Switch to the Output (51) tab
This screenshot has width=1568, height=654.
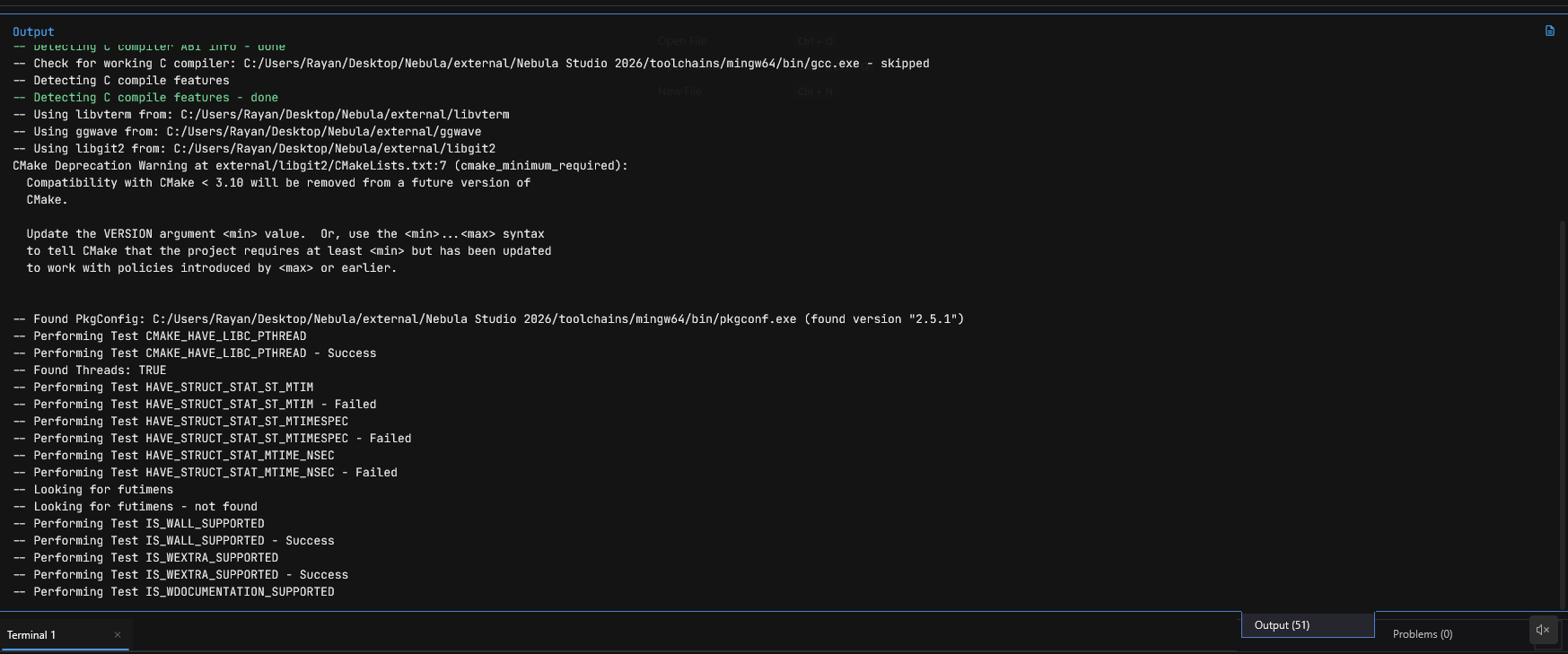(1306, 625)
